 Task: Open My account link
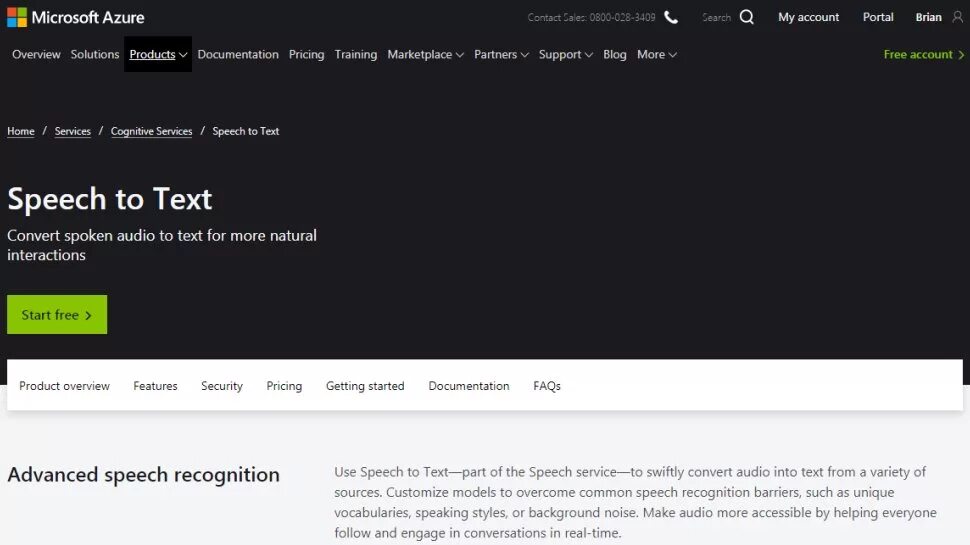tap(809, 17)
